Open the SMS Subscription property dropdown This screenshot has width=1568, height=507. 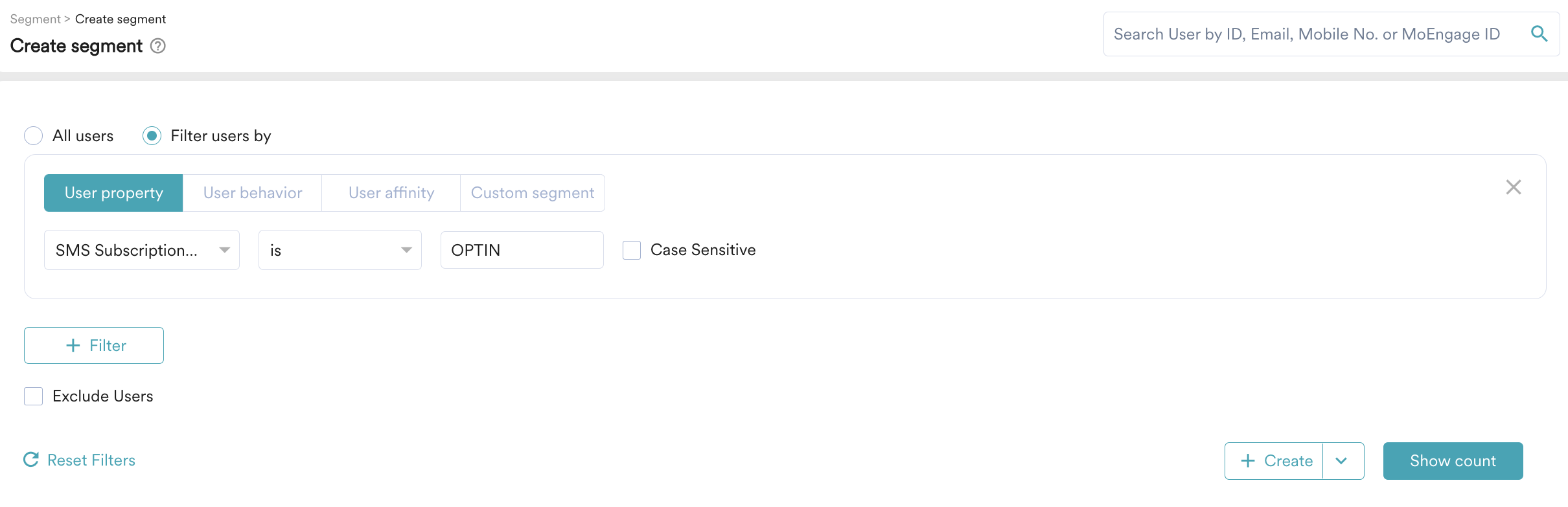(x=142, y=250)
